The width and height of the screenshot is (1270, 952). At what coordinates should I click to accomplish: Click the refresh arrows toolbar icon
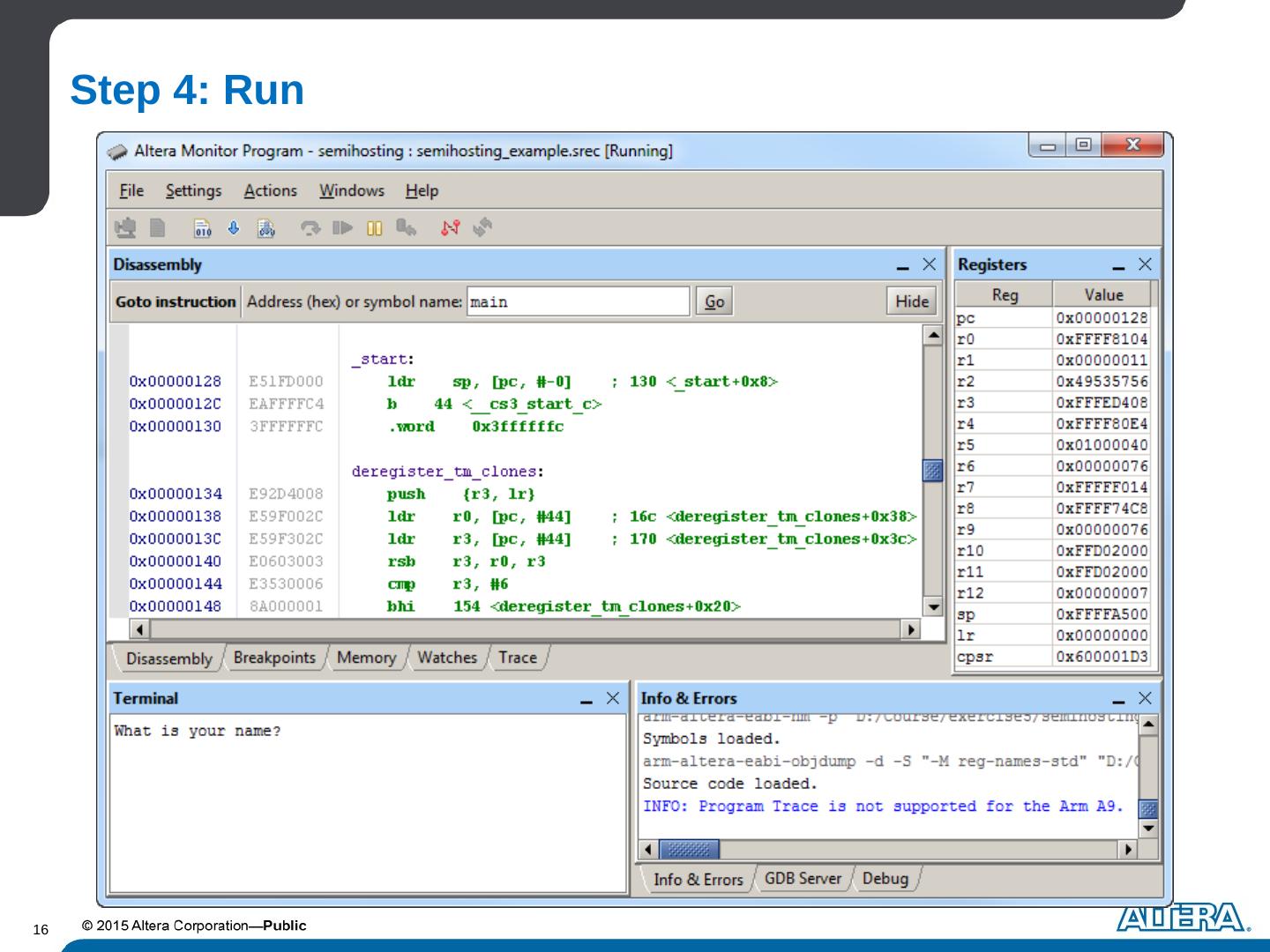(x=482, y=228)
